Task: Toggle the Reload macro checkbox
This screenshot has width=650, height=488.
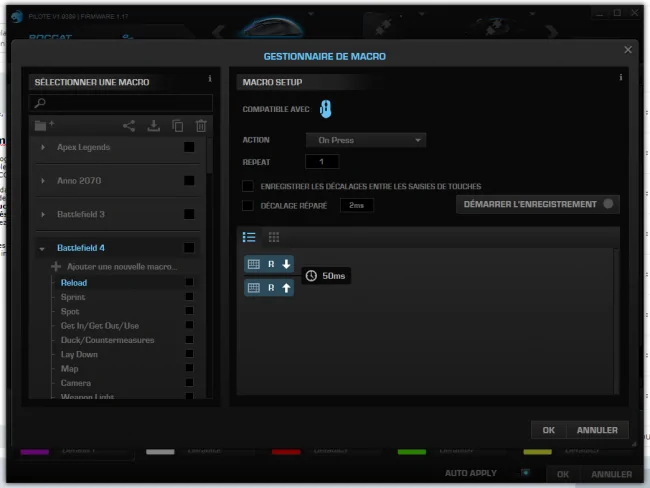Action: (189, 282)
